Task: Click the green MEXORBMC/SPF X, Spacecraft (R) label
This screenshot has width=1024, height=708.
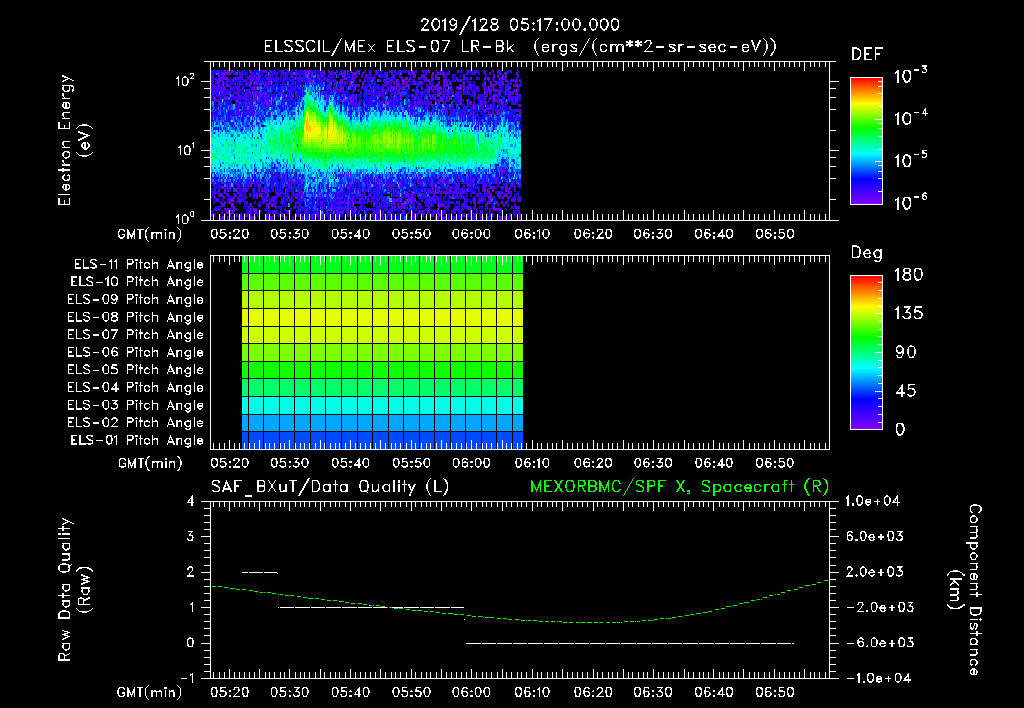Action: (679, 487)
